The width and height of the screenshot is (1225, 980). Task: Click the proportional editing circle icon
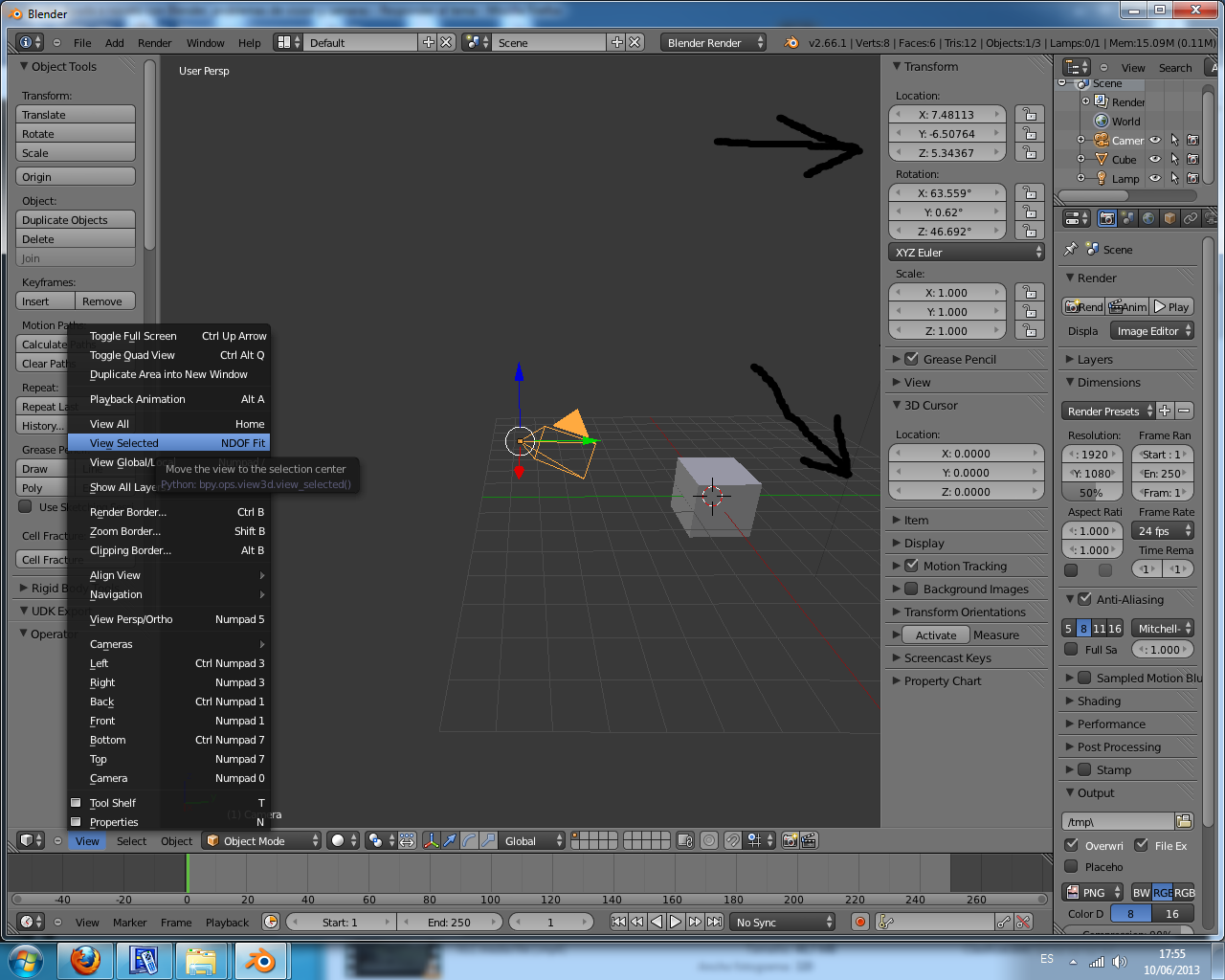tap(709, 840)
